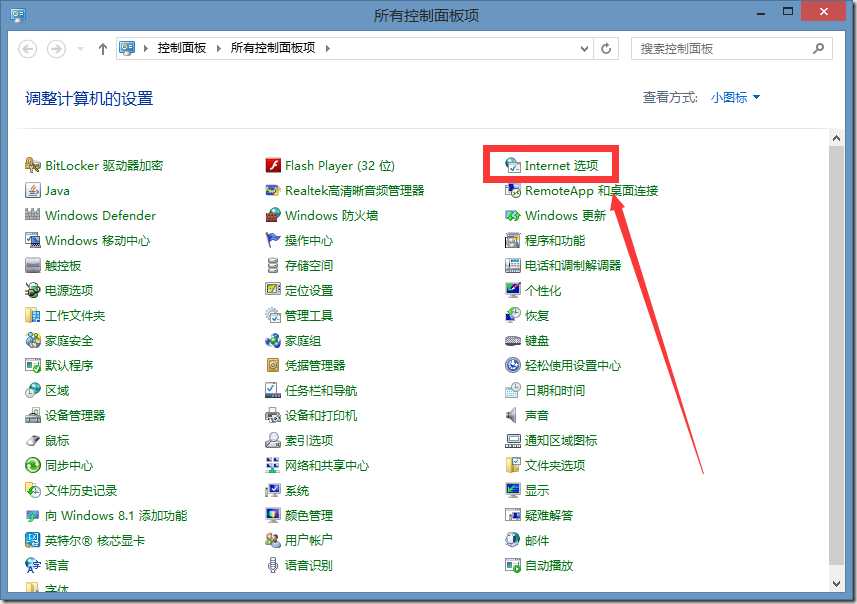Open the 文件历史记录 link
The width and height of the screenshot is (857, 604).
point(81,490)
